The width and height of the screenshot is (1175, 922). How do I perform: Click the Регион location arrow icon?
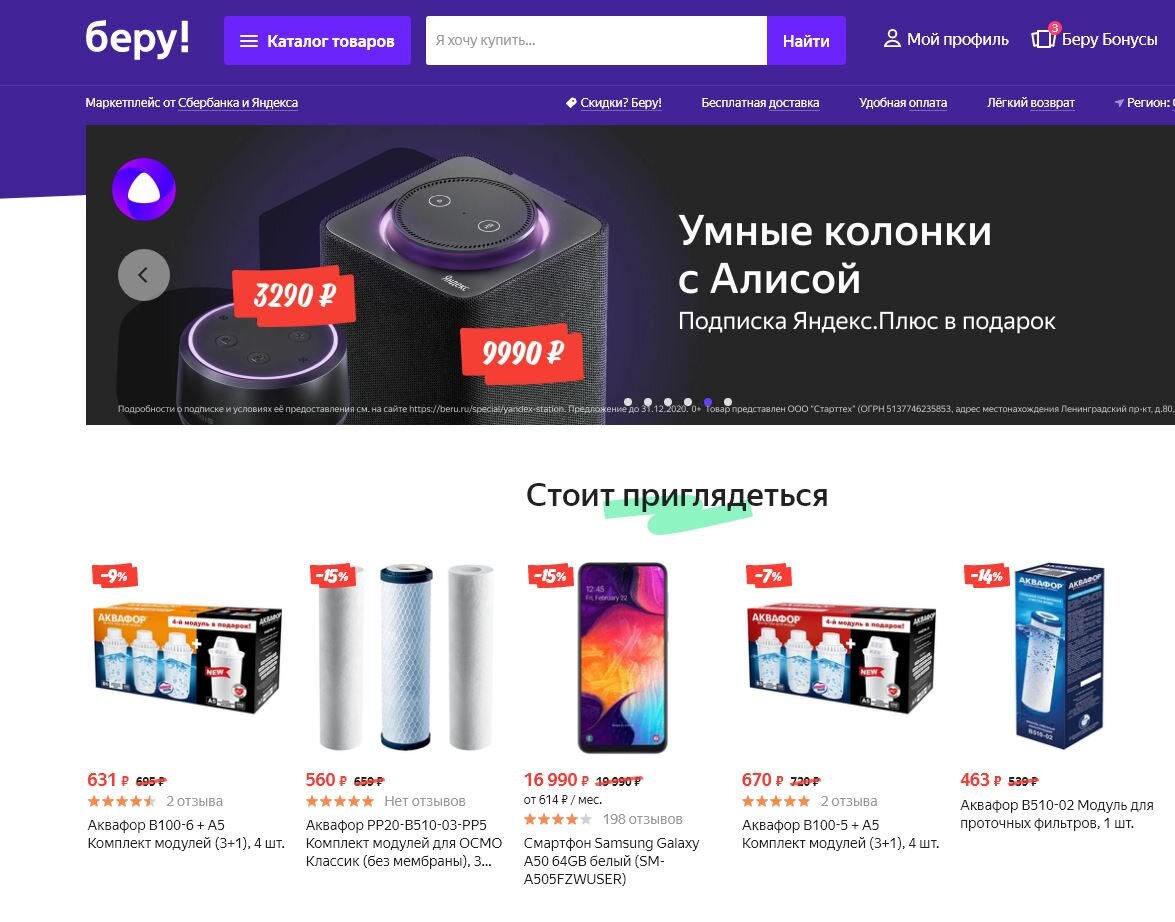[x=1119, y=103]
